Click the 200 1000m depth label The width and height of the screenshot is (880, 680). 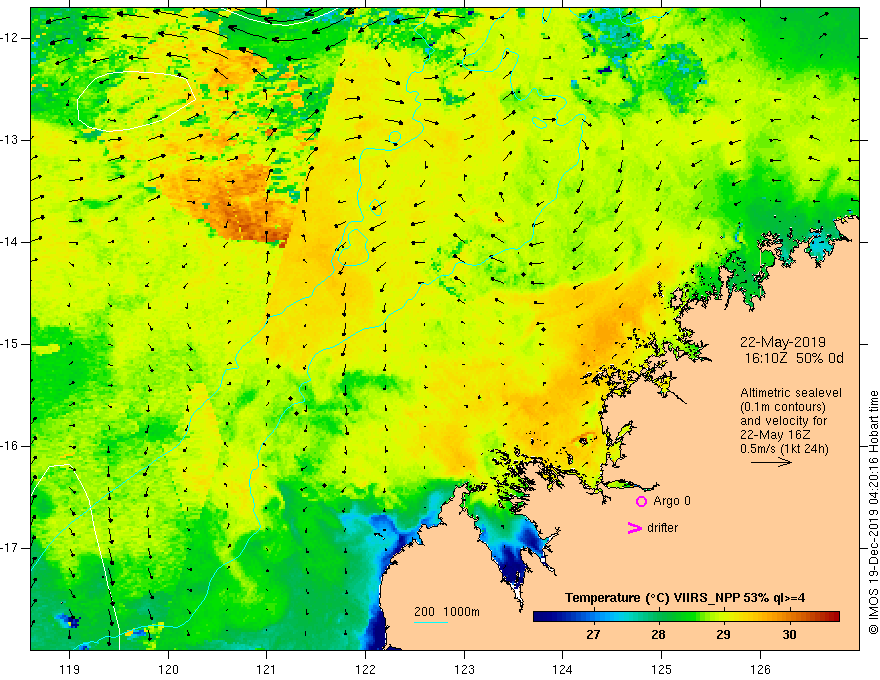(447, 612)
